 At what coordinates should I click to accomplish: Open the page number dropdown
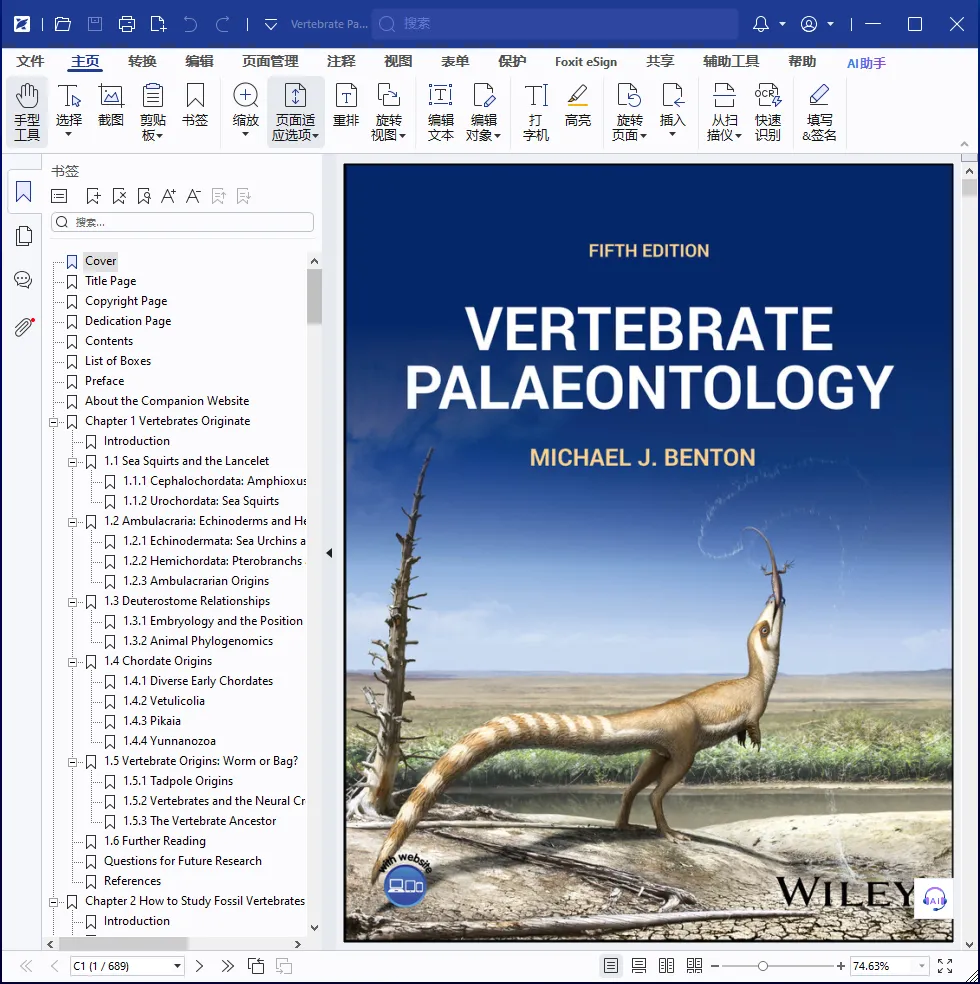(178, 966)
